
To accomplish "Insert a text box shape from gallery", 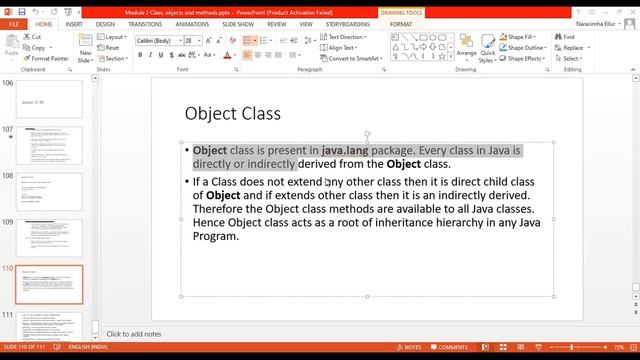I will pyautogui.click(x=395, y=38).
